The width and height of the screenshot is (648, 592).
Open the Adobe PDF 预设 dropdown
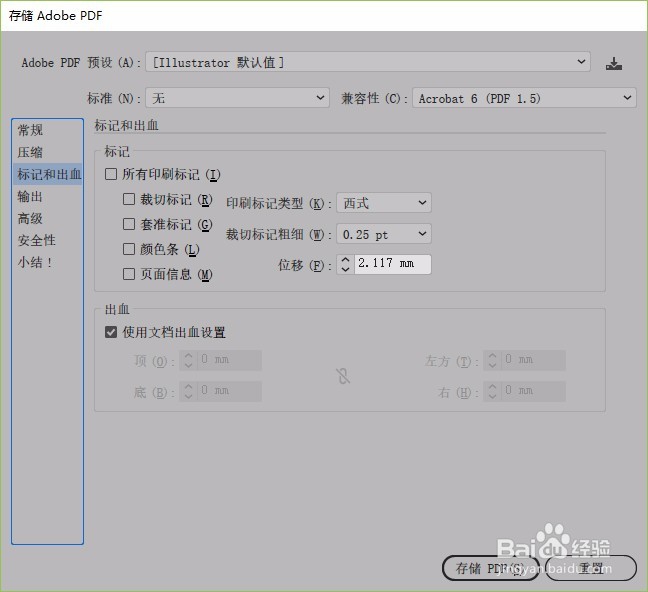click(368, 62)
